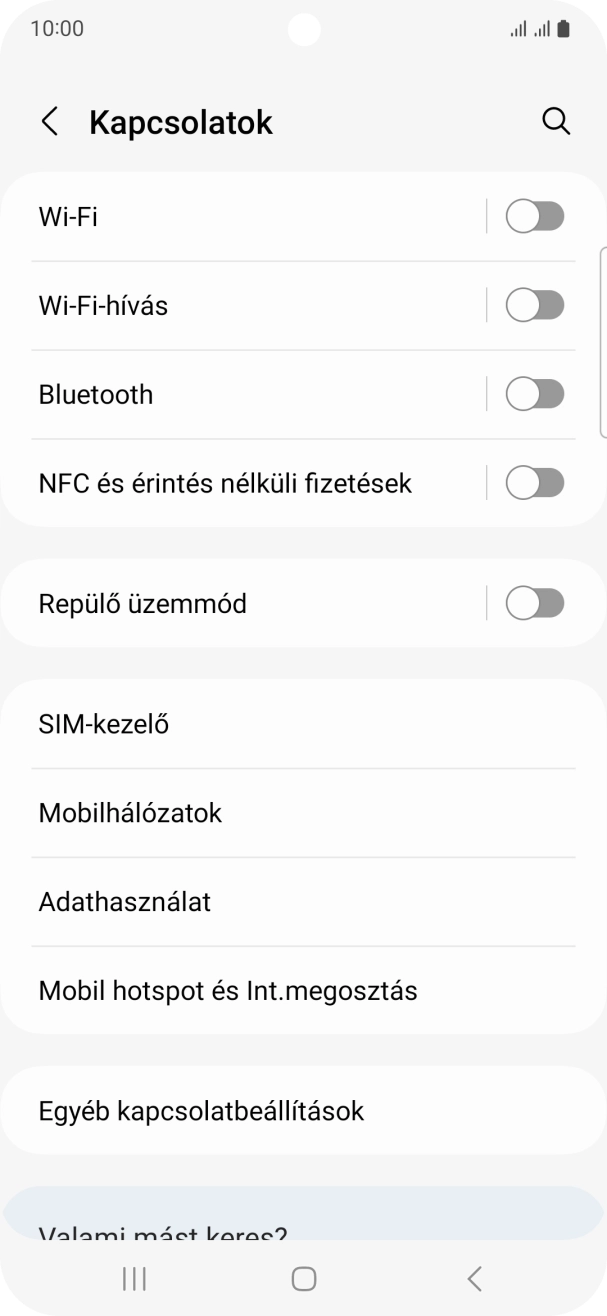
Task: Open Adathasználat
Action: click(200, 902)
